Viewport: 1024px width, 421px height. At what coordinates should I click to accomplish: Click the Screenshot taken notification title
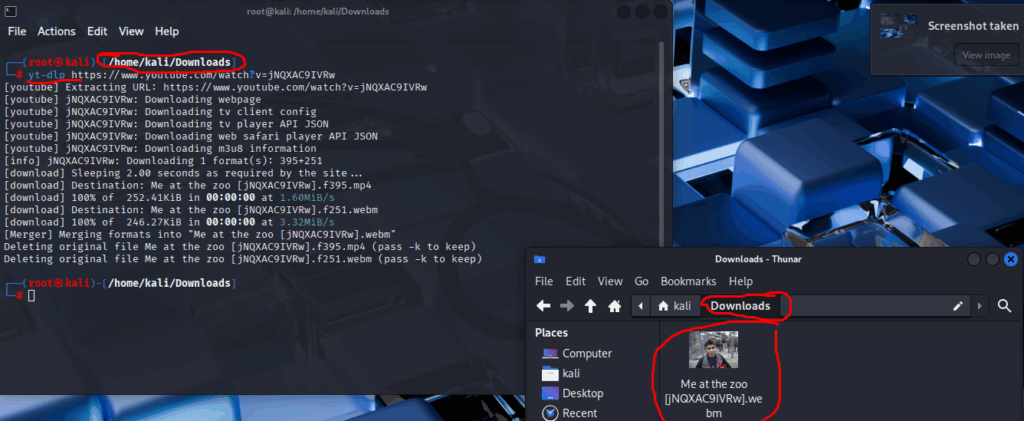click(973, 26)
